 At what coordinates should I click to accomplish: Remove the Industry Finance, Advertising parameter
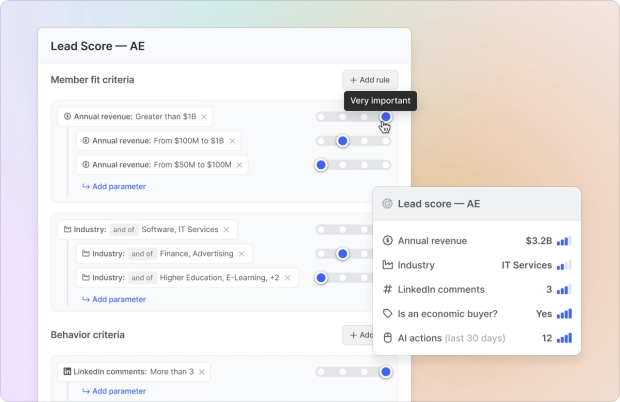[242, 254]
